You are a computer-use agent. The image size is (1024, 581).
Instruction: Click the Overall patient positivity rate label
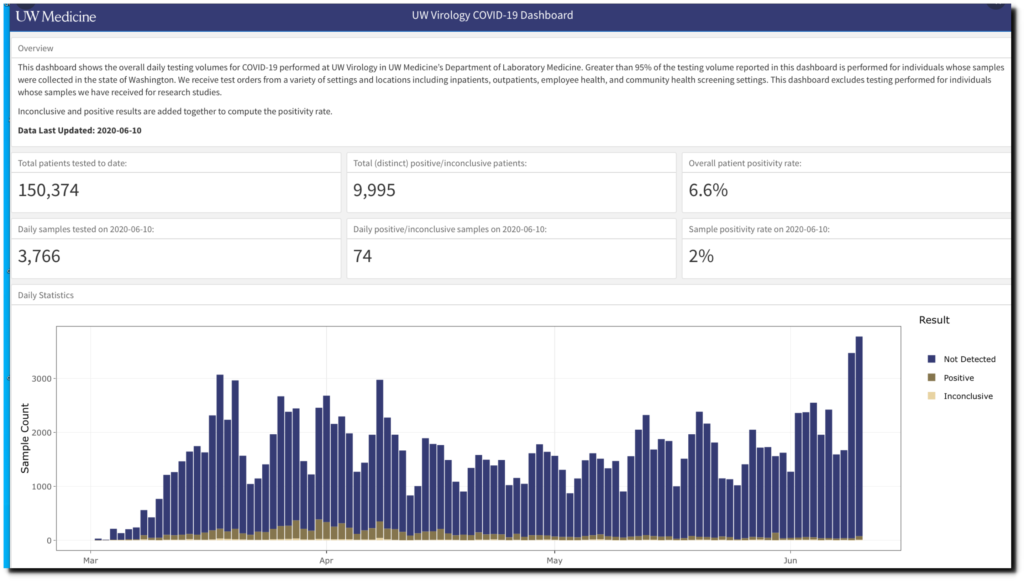(744, 163)
